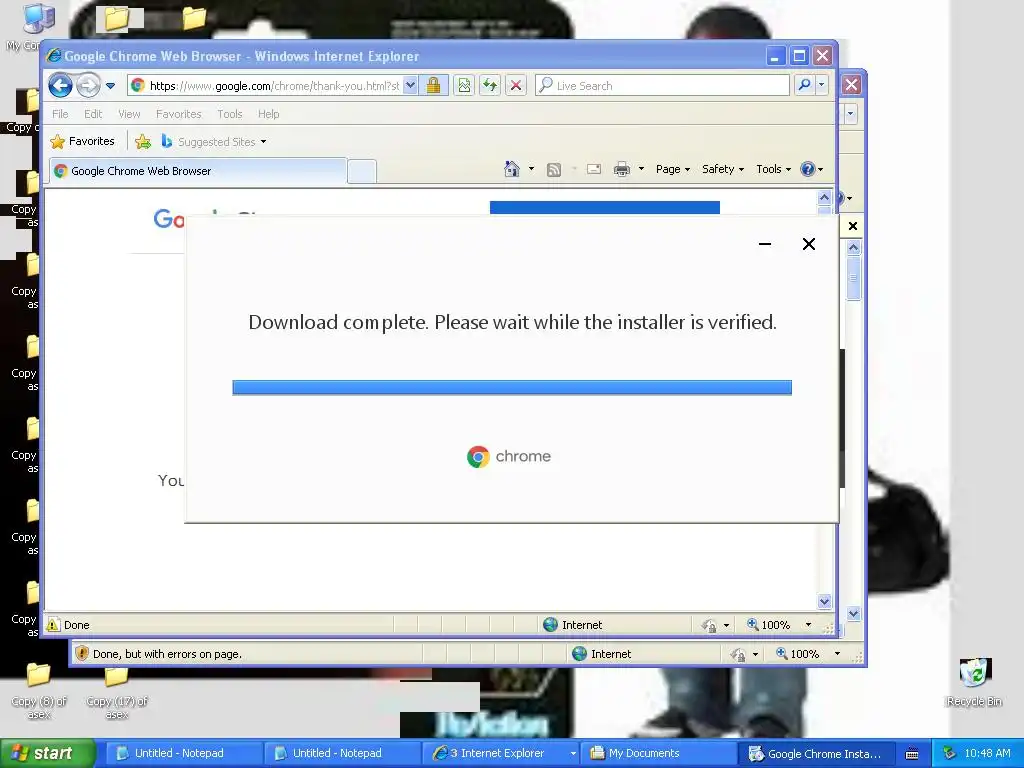This screenshot has width=1024, height=768.
Task: Open the search provider dropdown arrow
Action: point(822,85)
